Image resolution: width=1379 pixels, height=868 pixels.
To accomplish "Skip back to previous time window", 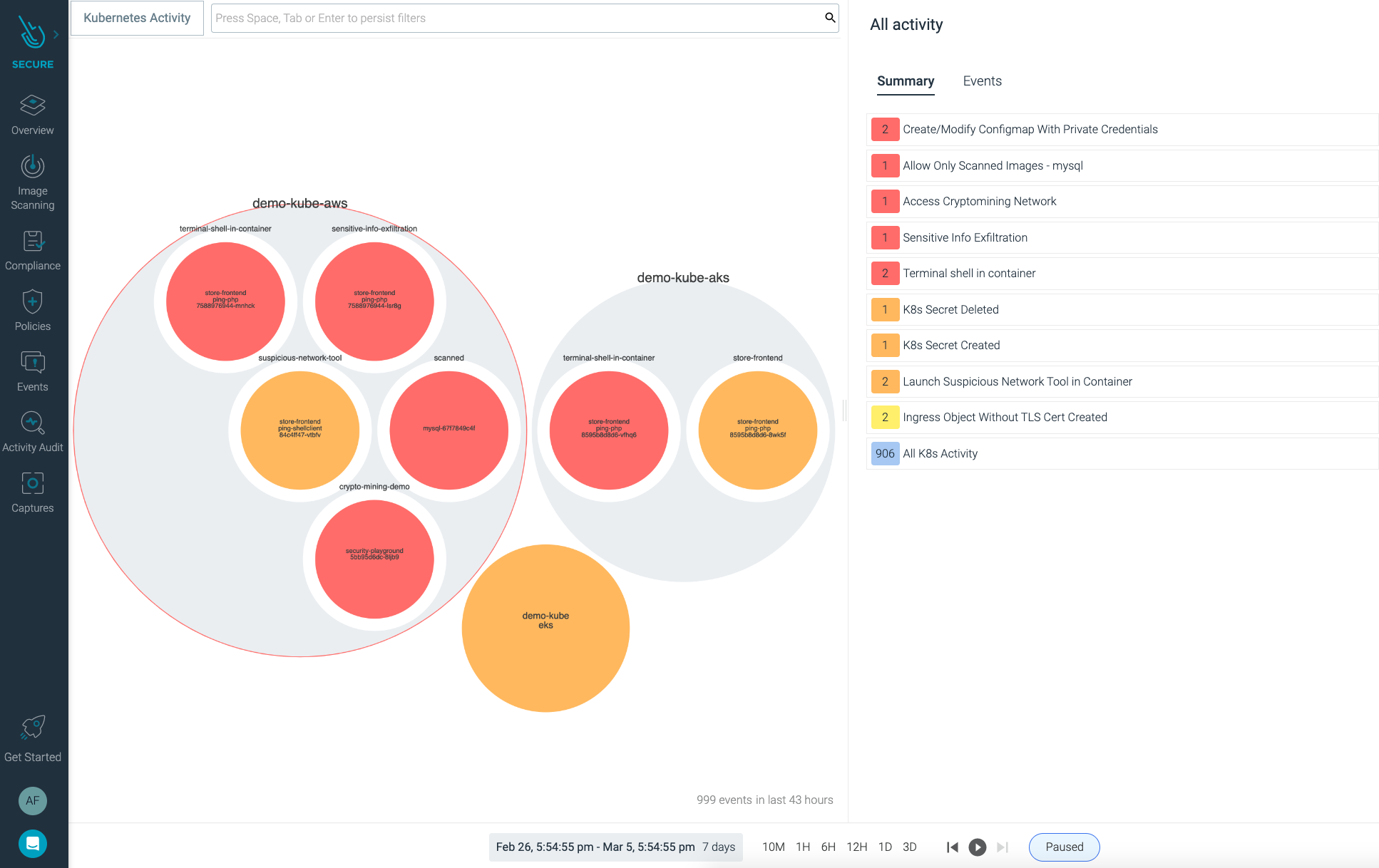I will pos(952,847).
